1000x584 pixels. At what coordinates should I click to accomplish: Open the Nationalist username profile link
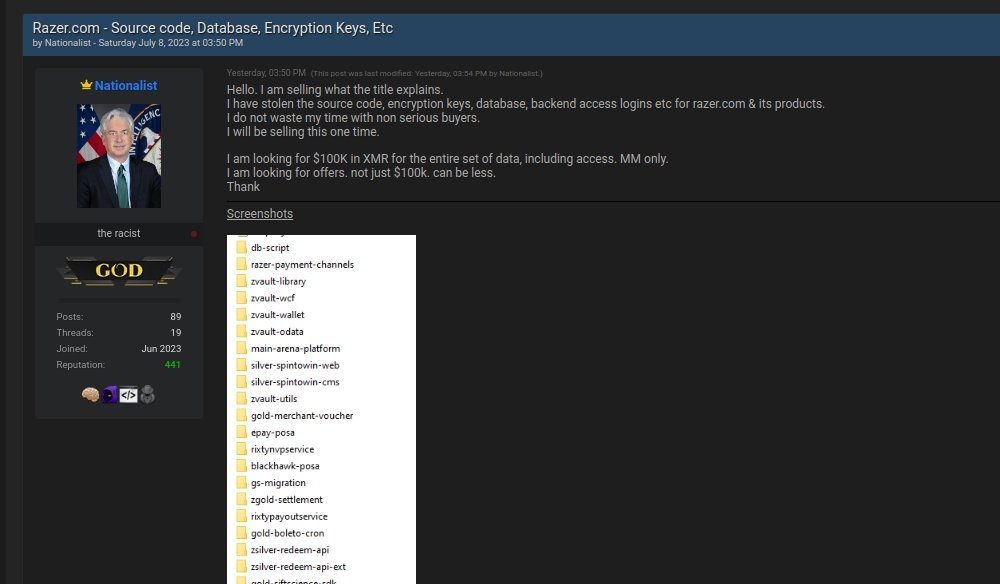[126, 85]
